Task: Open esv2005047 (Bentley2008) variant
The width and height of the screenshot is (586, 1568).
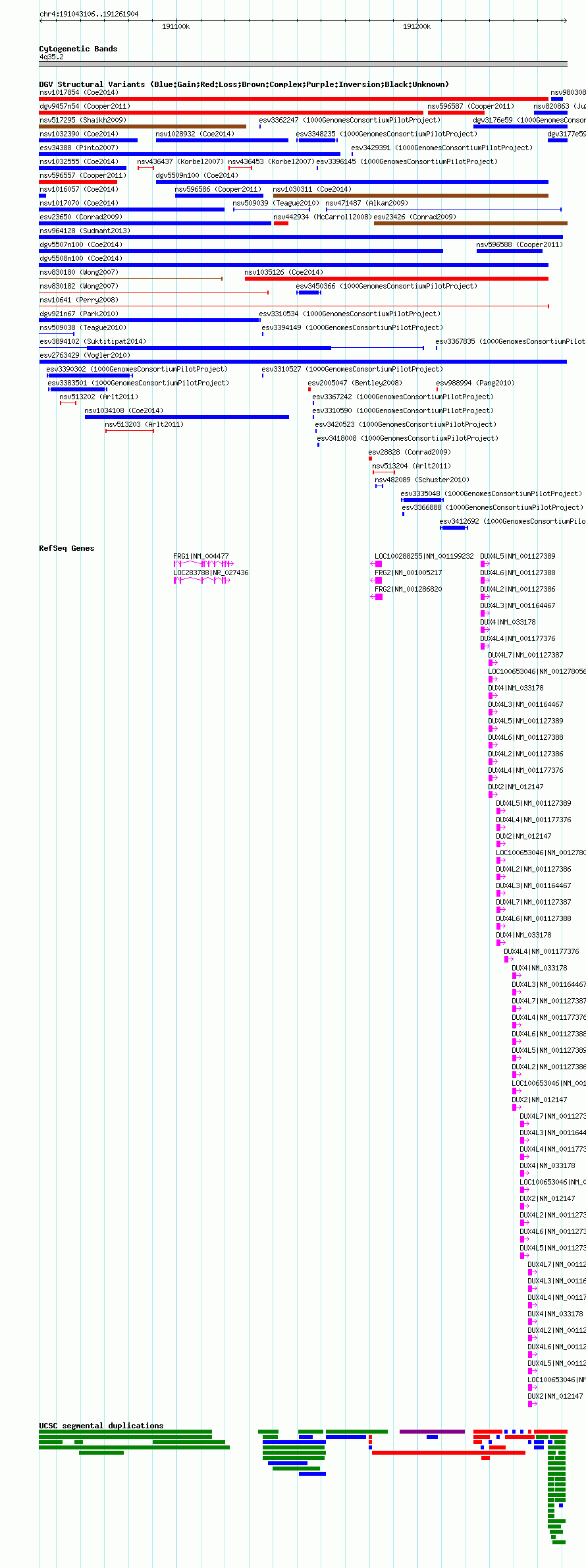Action: 355,383
